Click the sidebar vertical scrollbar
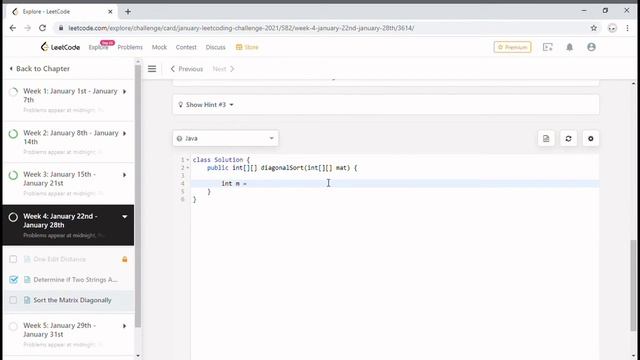 (138, 196)
